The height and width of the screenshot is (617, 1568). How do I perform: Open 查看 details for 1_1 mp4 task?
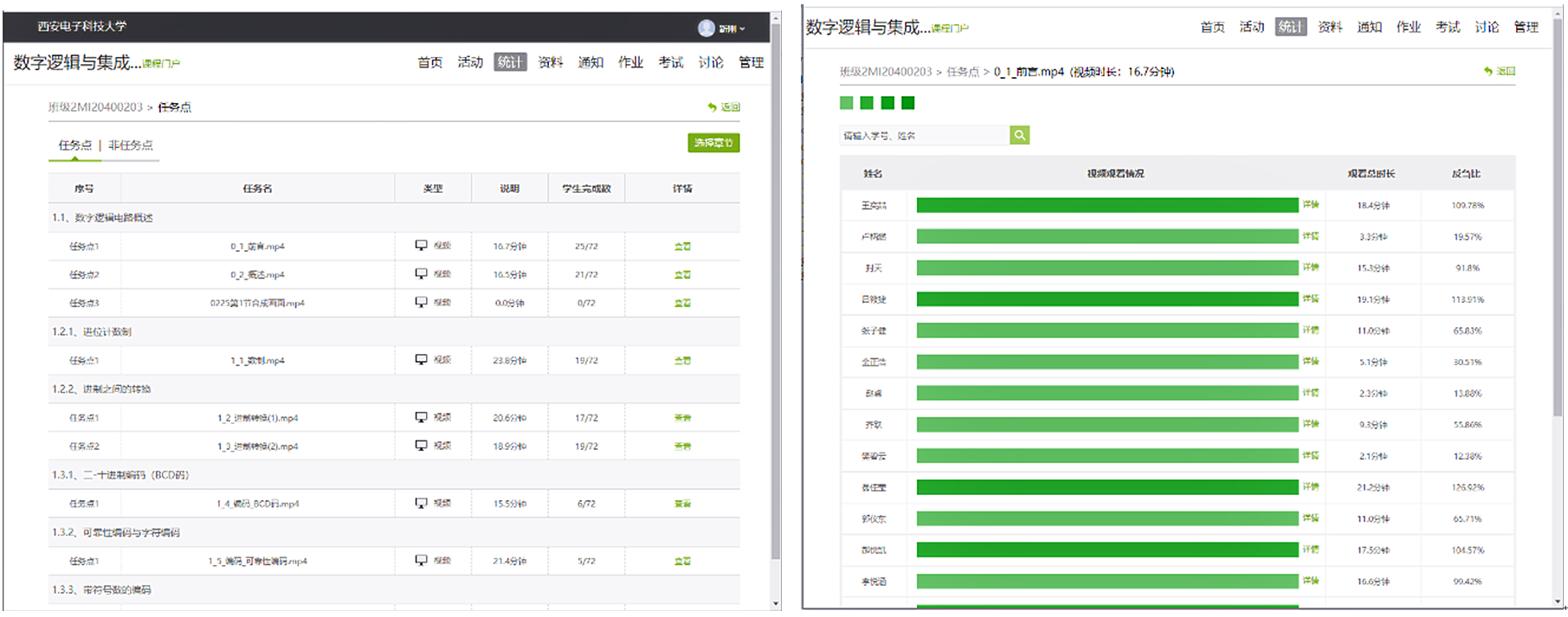coord(682,361)
